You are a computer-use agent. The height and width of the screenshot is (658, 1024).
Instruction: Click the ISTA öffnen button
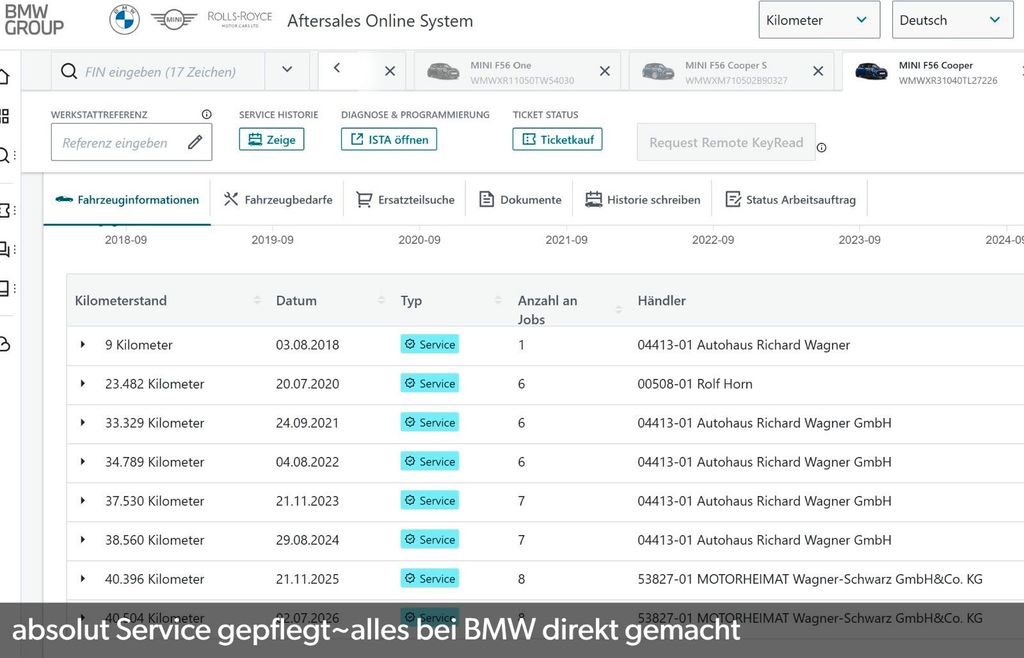pyautogui.click(x=389, y=139)
